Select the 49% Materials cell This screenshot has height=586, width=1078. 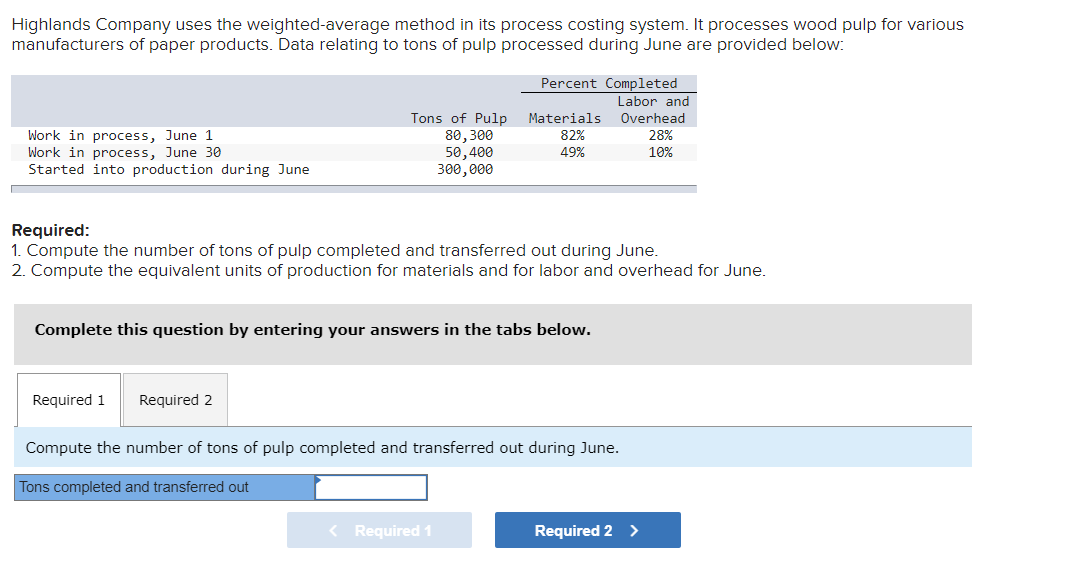[574, 152]
